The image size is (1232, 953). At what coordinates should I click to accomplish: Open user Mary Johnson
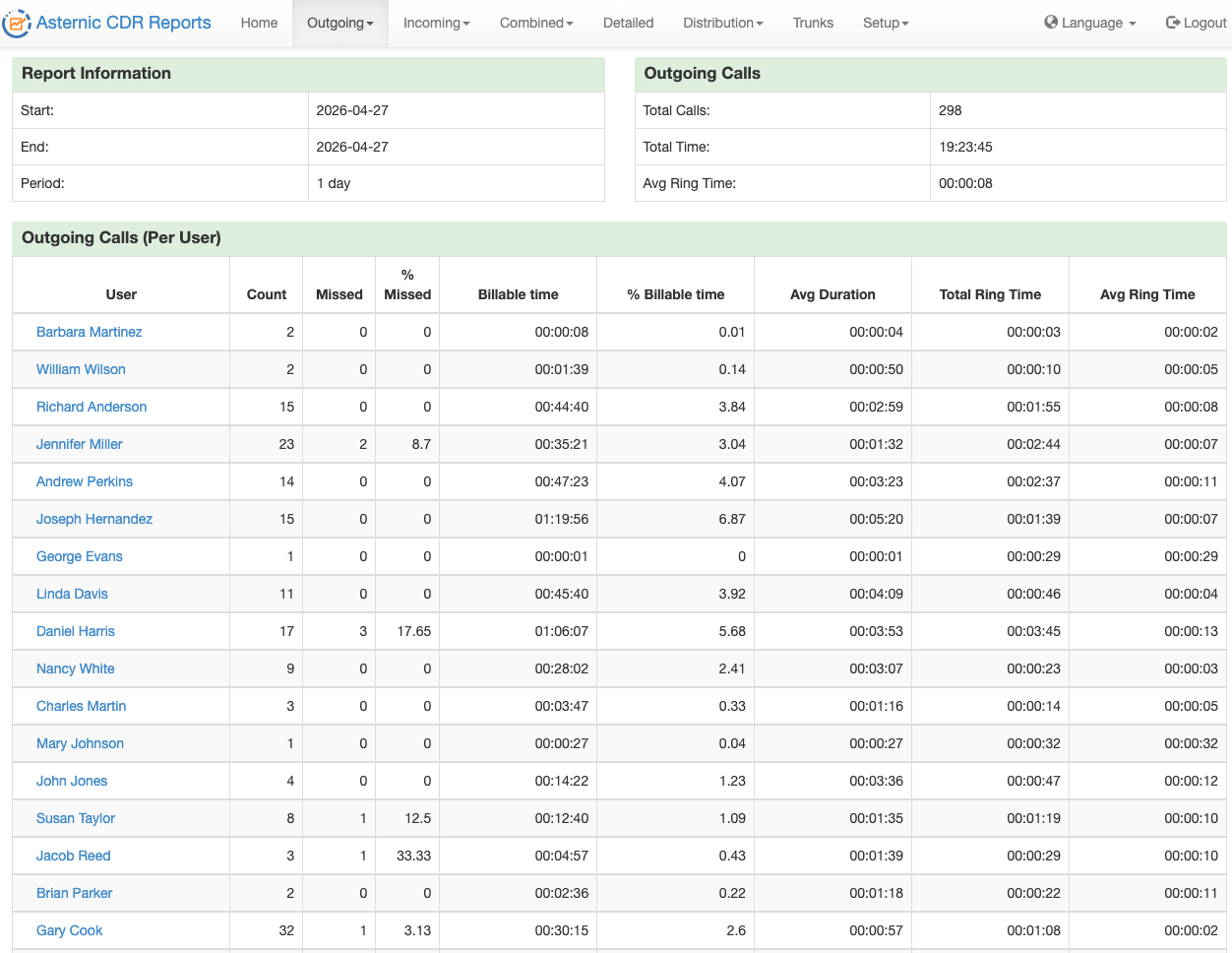[80, 743]
